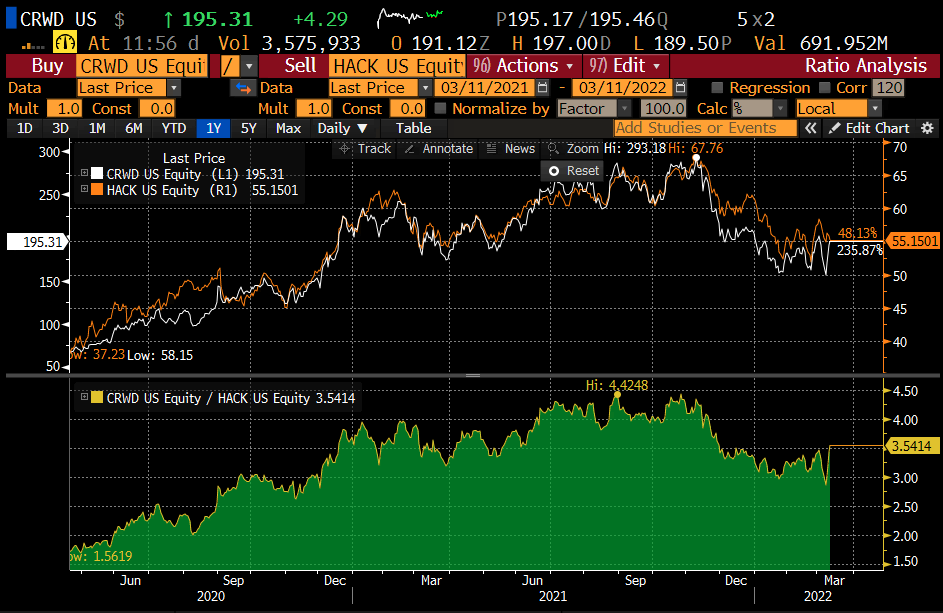Activate the Track crosshair tool
The width and height of the screenshot is (943, 613).
pyautogui.click(x=365, y=149)
